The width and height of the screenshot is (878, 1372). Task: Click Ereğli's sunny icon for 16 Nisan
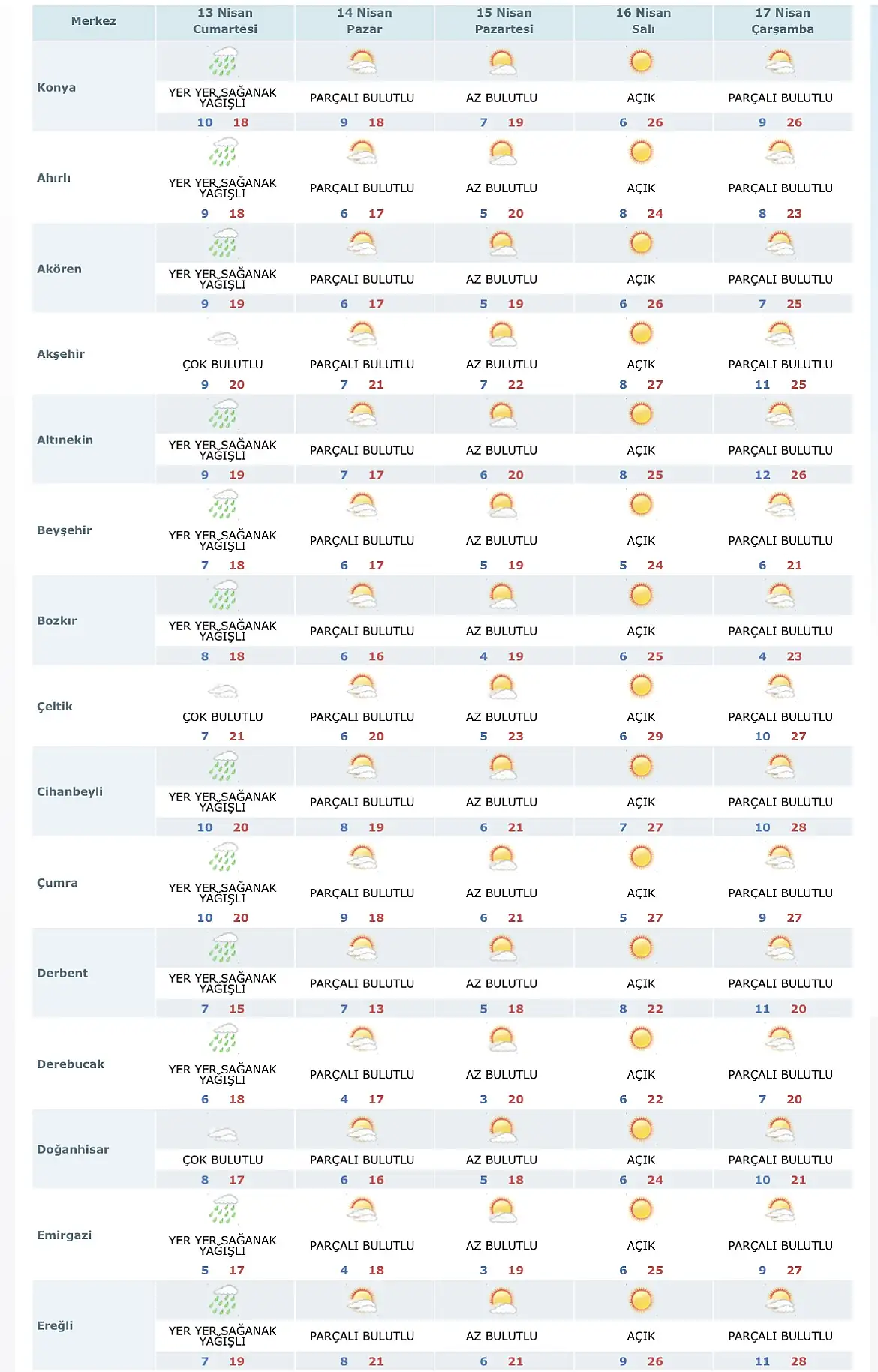click(x=641, y=1300)
